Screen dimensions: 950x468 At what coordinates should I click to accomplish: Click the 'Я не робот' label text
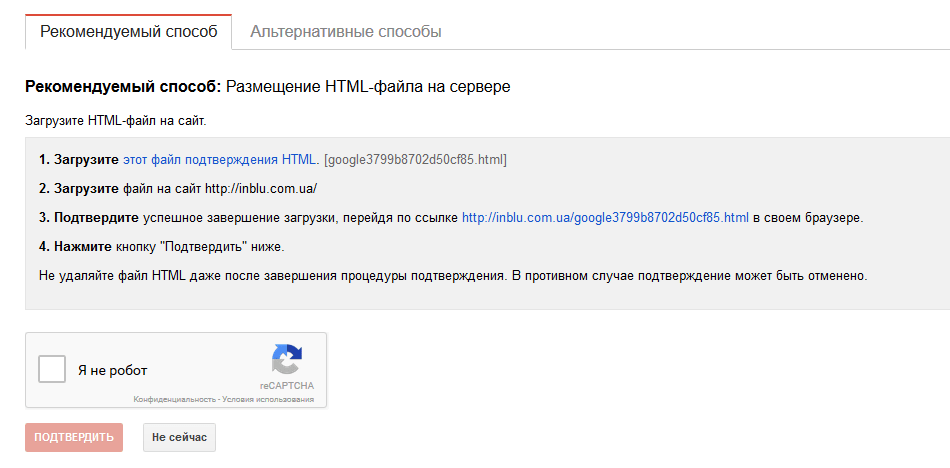coord(113,370)
